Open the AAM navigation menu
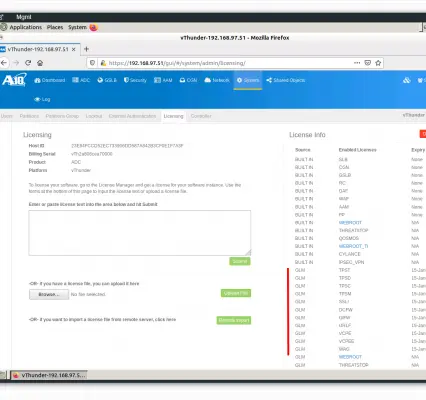426x400 pixels. click(163, 80)
